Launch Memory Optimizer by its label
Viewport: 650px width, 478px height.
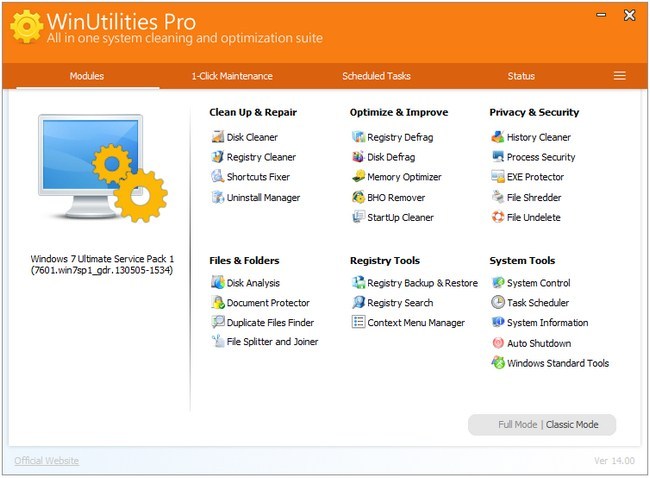tap(404, 177)
